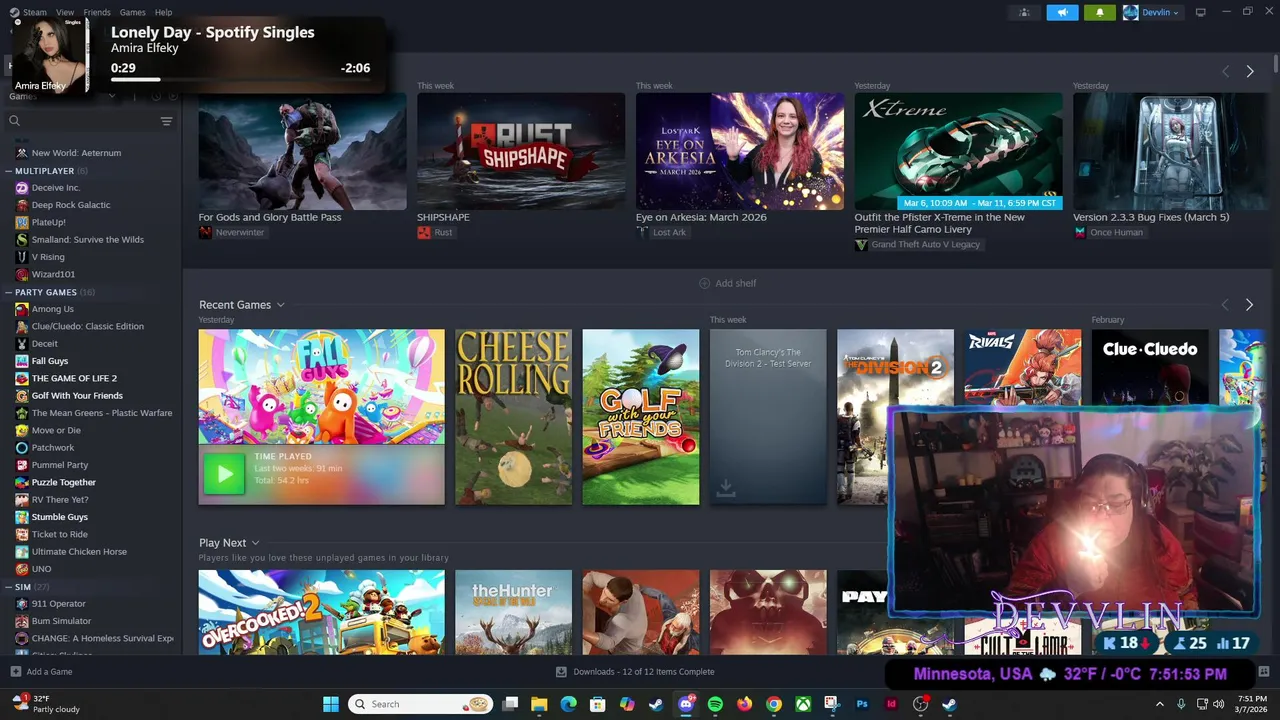The width and height of the screenshot is (1280, 720).
Task: Click Bum Simulator game icon
Action: click(22, 621)
